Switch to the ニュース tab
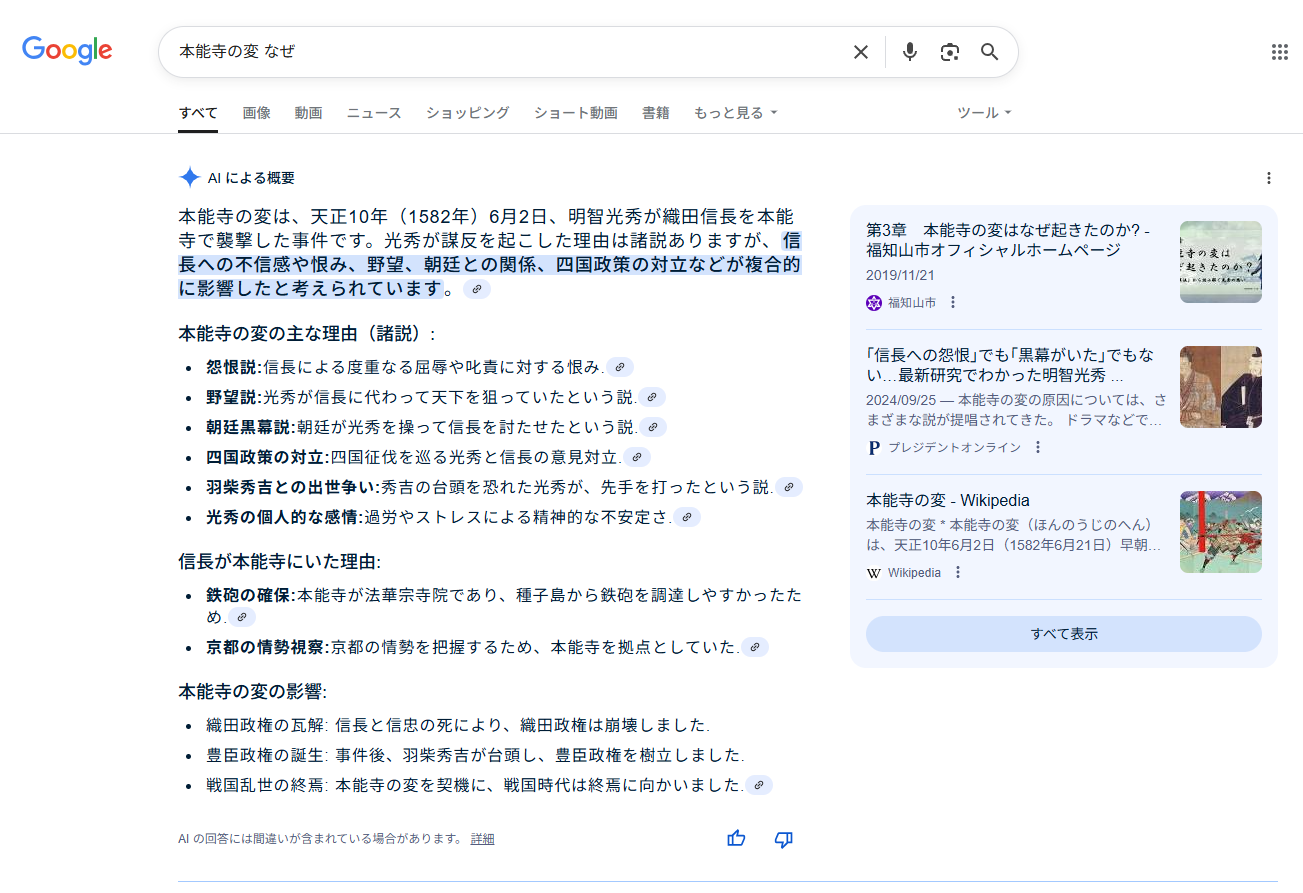Screen dimensions: 1303x893 (x=374, y=113)
